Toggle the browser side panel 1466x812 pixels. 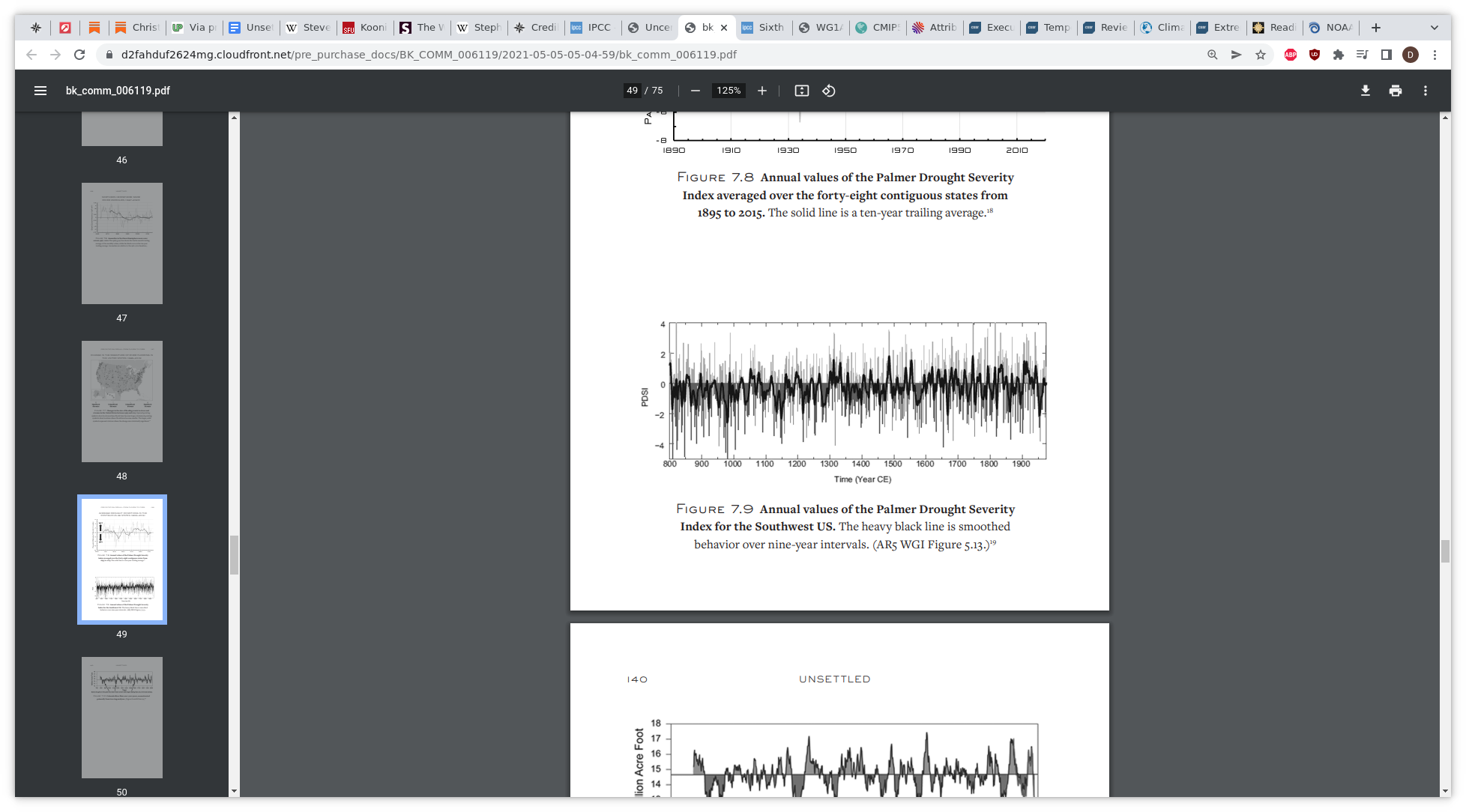coord(1387,55)
